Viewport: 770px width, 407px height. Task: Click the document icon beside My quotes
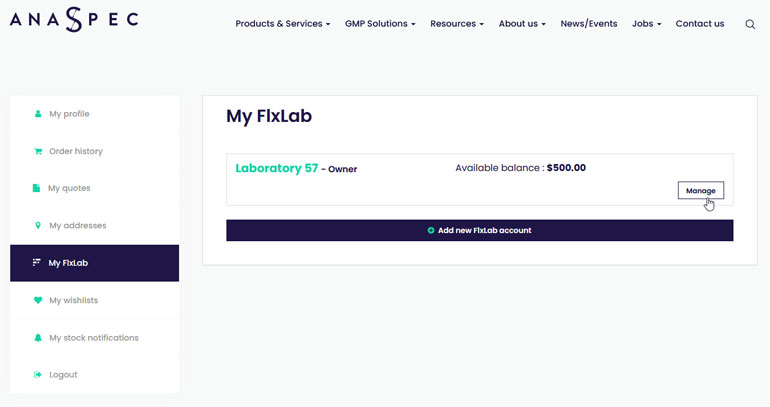pos(36,188)
